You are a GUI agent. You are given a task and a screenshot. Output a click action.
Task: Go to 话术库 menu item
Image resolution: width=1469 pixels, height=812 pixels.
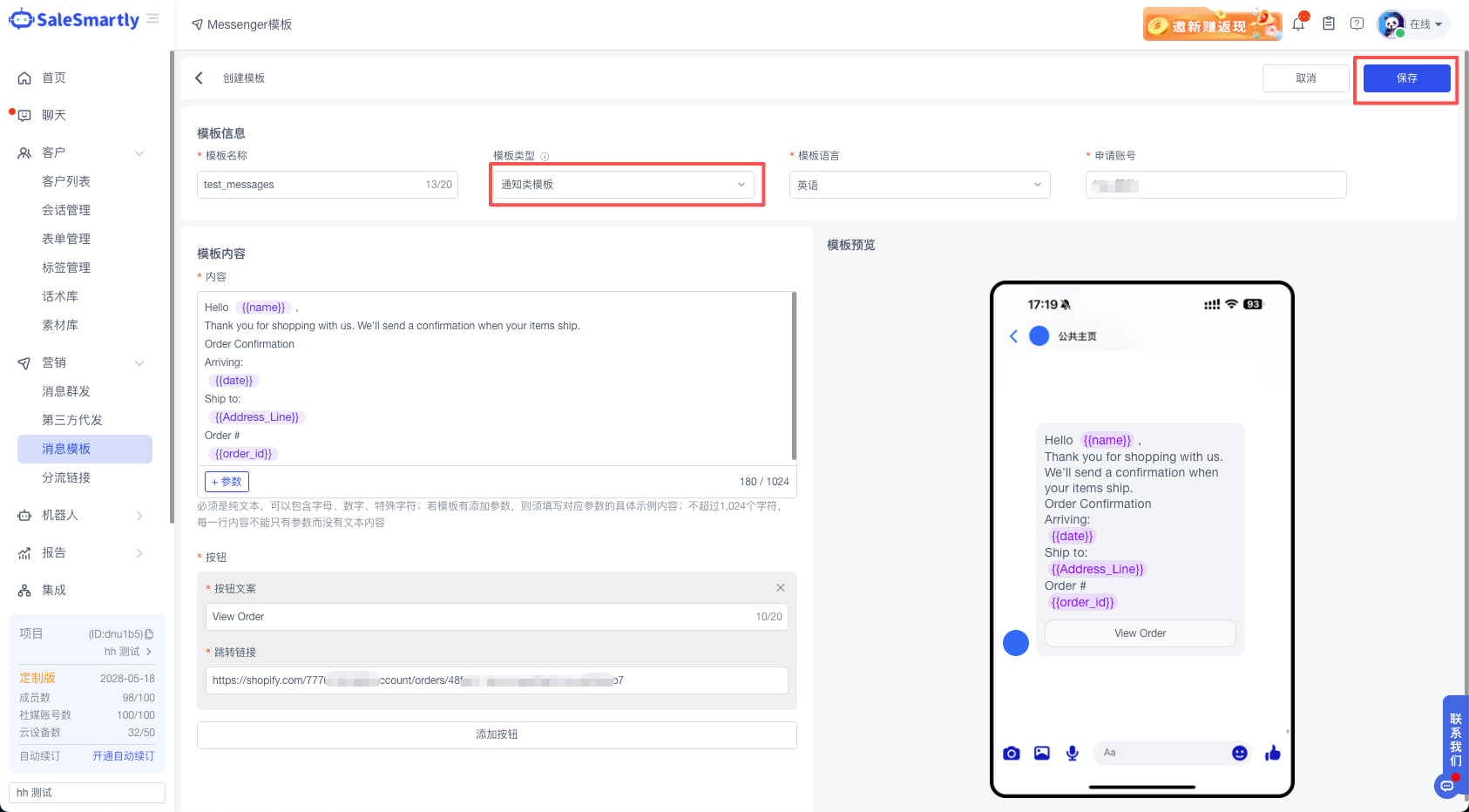pyautogui.click(x=59, y=295)
